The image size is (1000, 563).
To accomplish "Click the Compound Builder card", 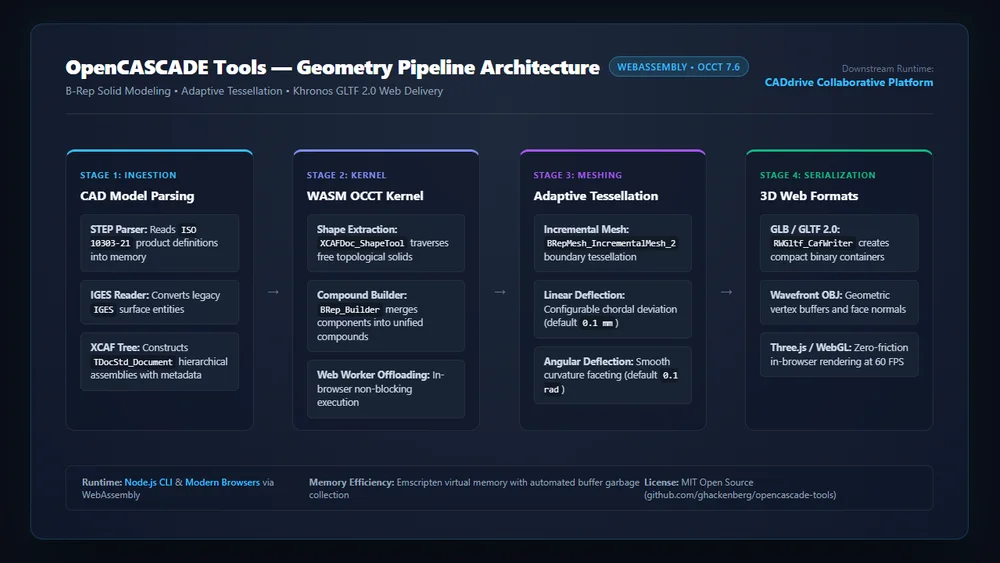I will pos(386,316).
